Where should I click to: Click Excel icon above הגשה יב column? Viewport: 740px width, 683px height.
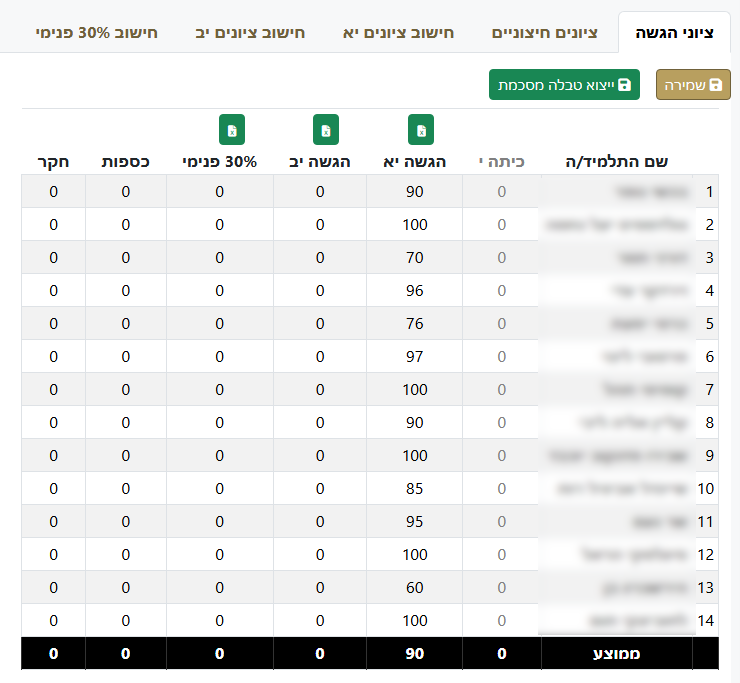click(x=326, y=130)
